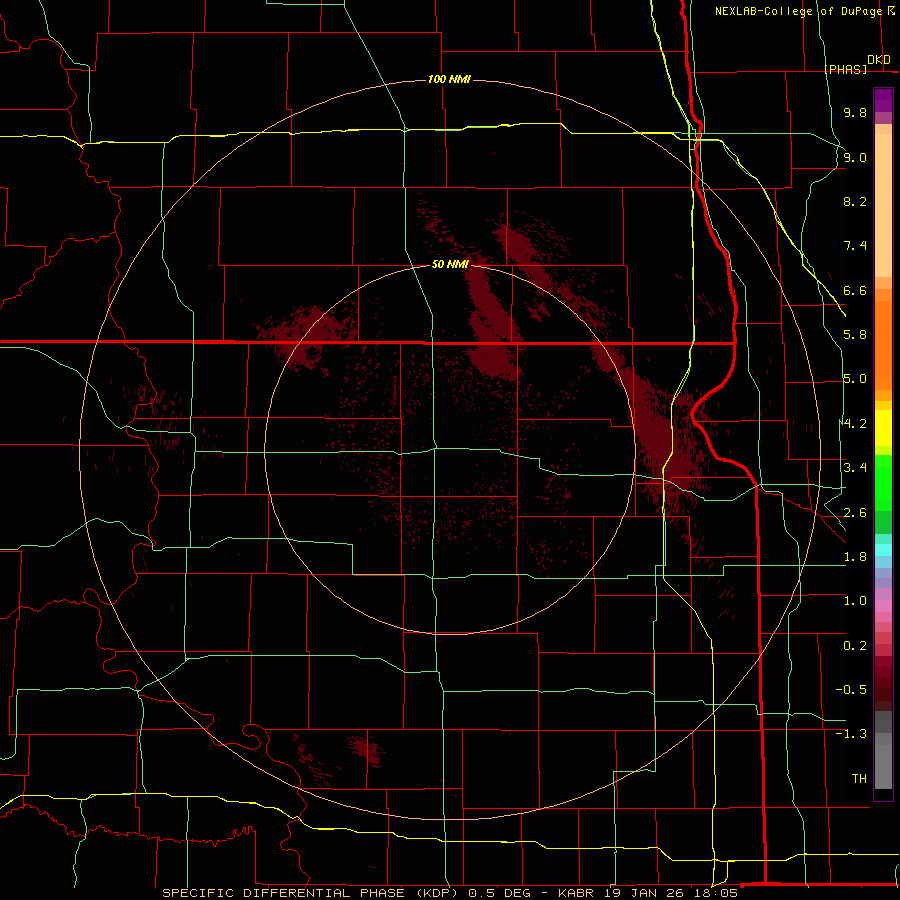Click the 0.2 legend value

[x=855, y=646]
